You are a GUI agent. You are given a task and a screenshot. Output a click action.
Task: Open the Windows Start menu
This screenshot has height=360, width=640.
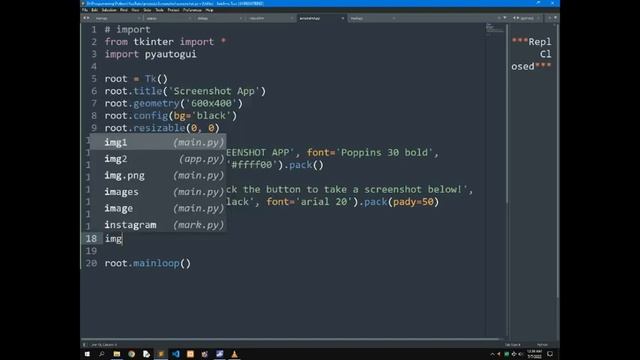[87, 354]
